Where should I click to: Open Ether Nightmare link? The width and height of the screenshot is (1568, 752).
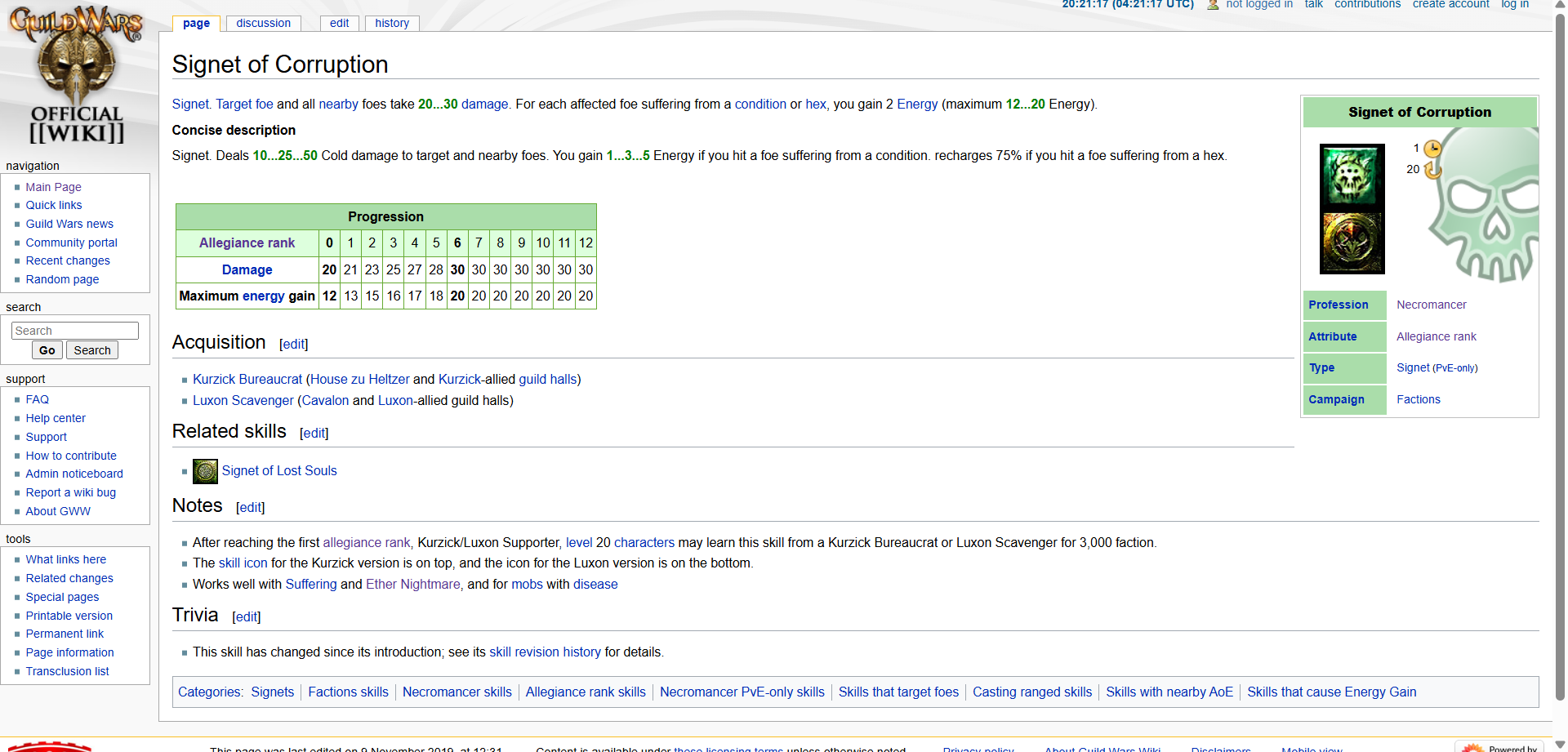[x=413, y=584]
